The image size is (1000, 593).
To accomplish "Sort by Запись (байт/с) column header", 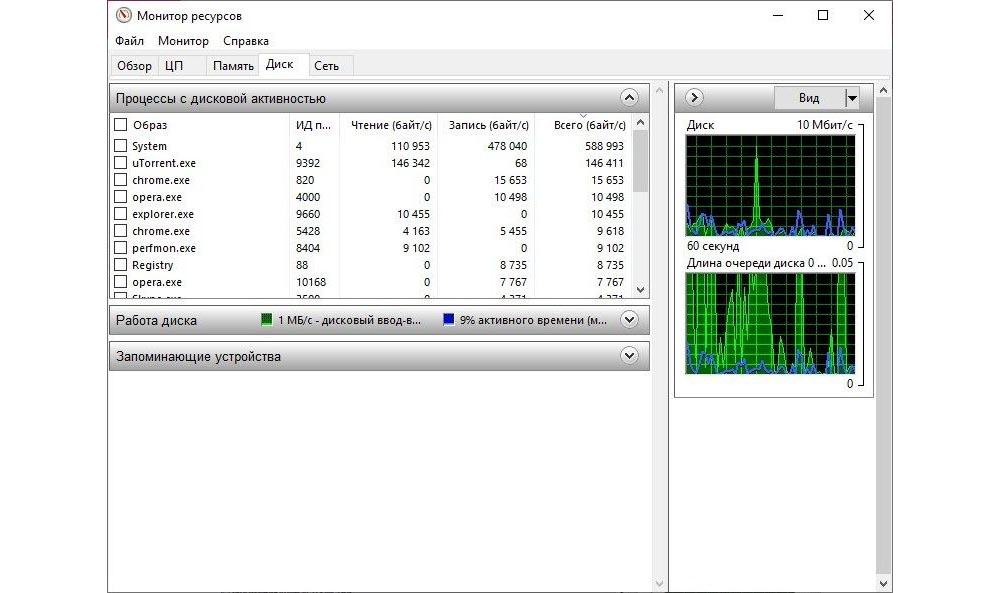I will tap(487, 125).
